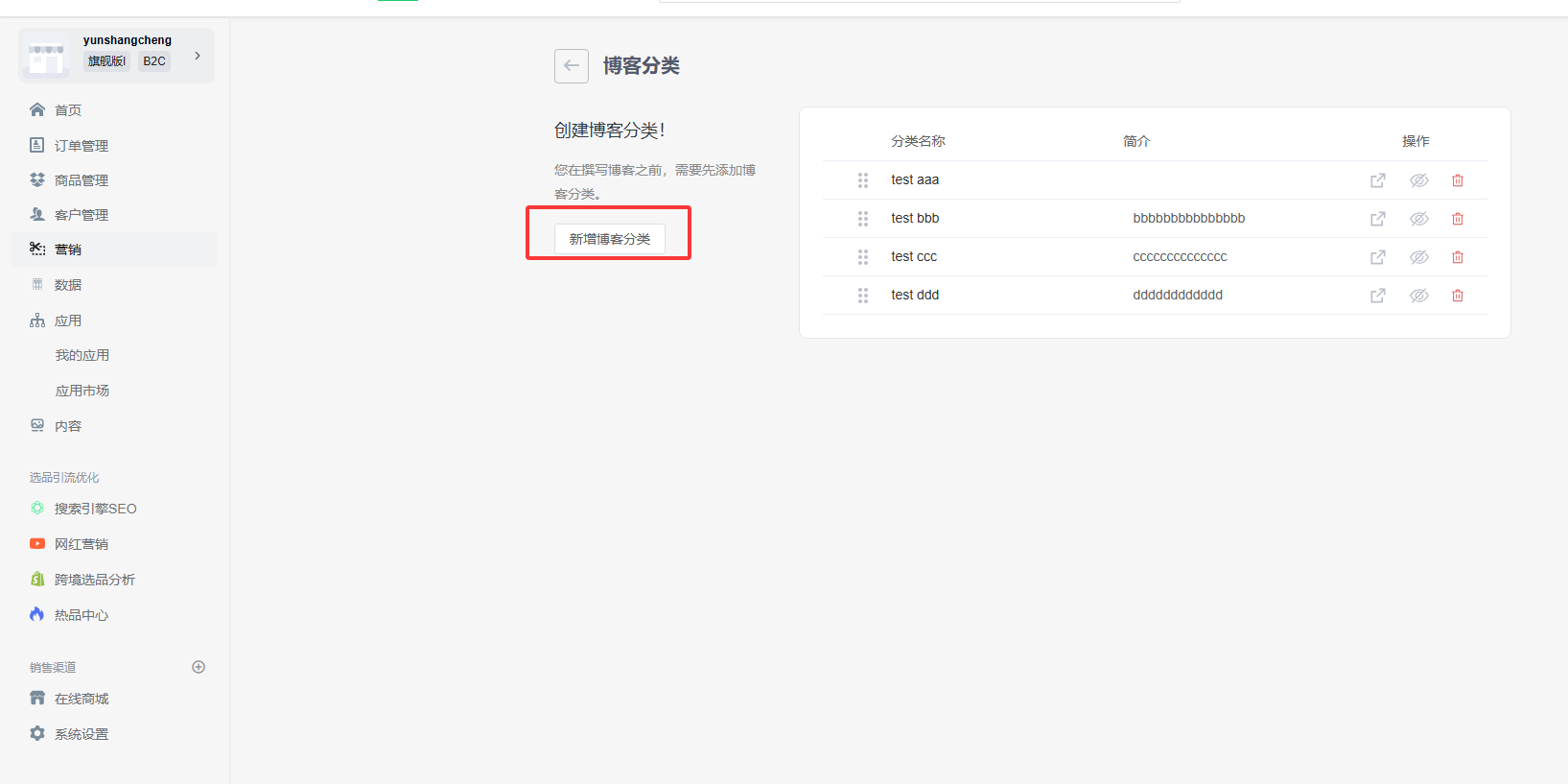The image size is (1568, 784).
Task: Select the test ccc category row name
Action: [x=913, y=257]
